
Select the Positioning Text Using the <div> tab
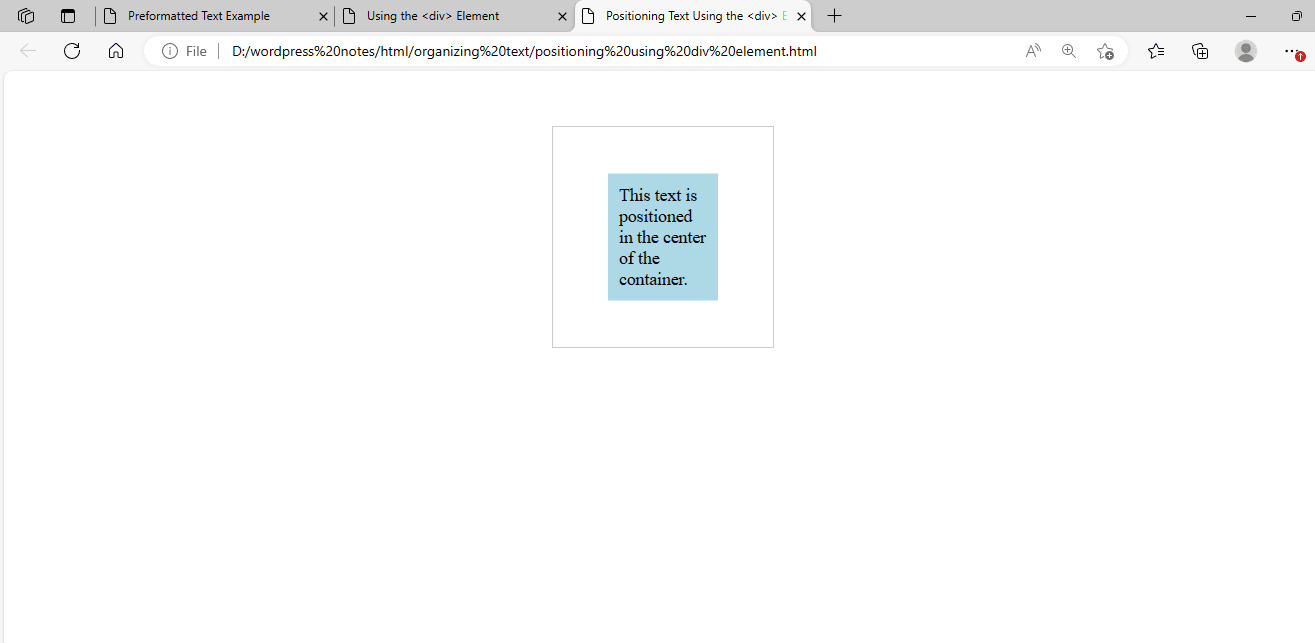(693, 16)
